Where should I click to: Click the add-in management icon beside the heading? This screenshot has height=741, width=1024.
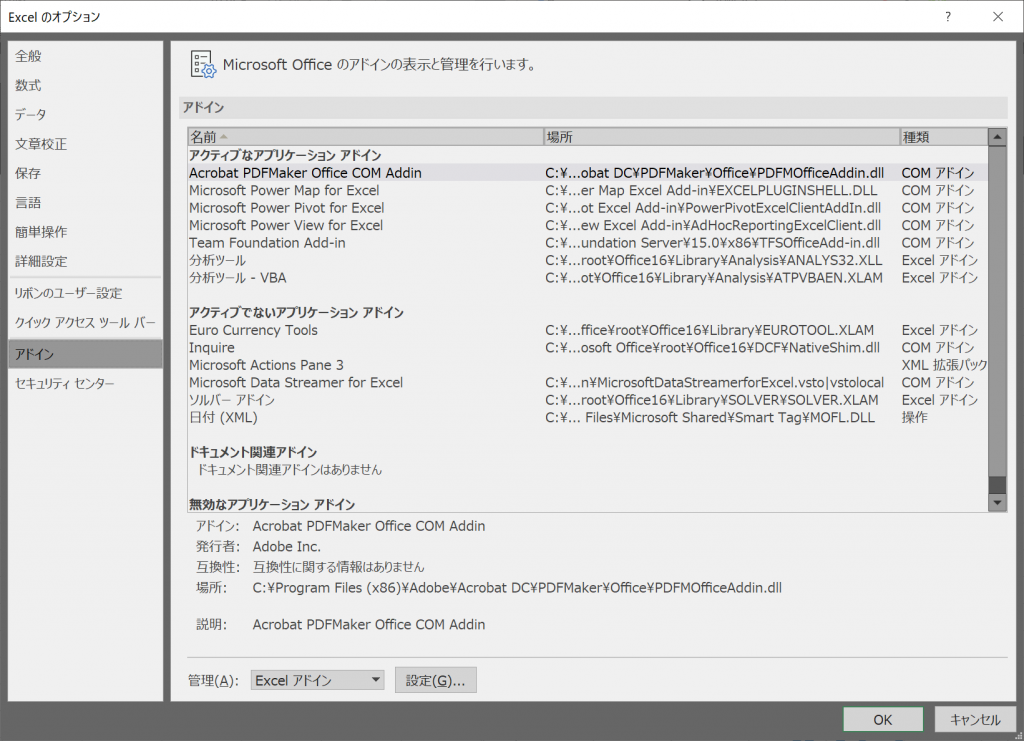[x=202, y=63]
